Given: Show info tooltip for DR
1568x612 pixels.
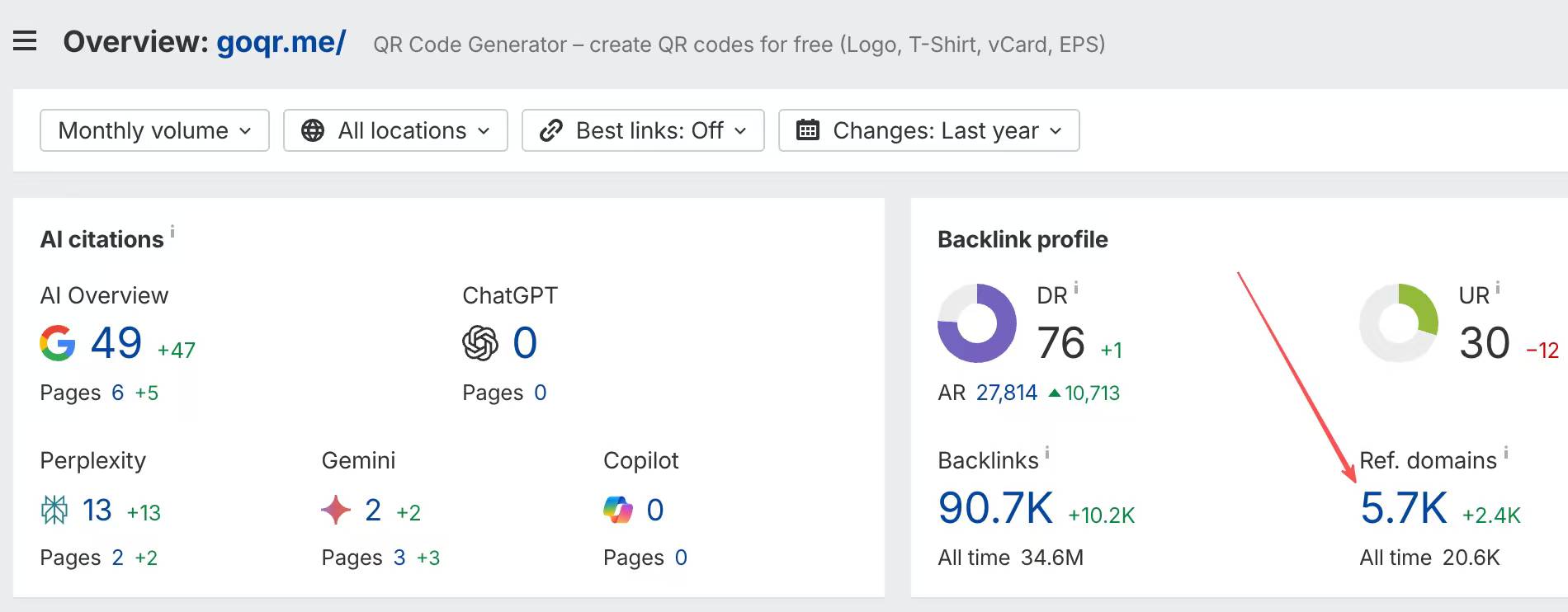Looking at the screenshot, I should coord(1076,288).
